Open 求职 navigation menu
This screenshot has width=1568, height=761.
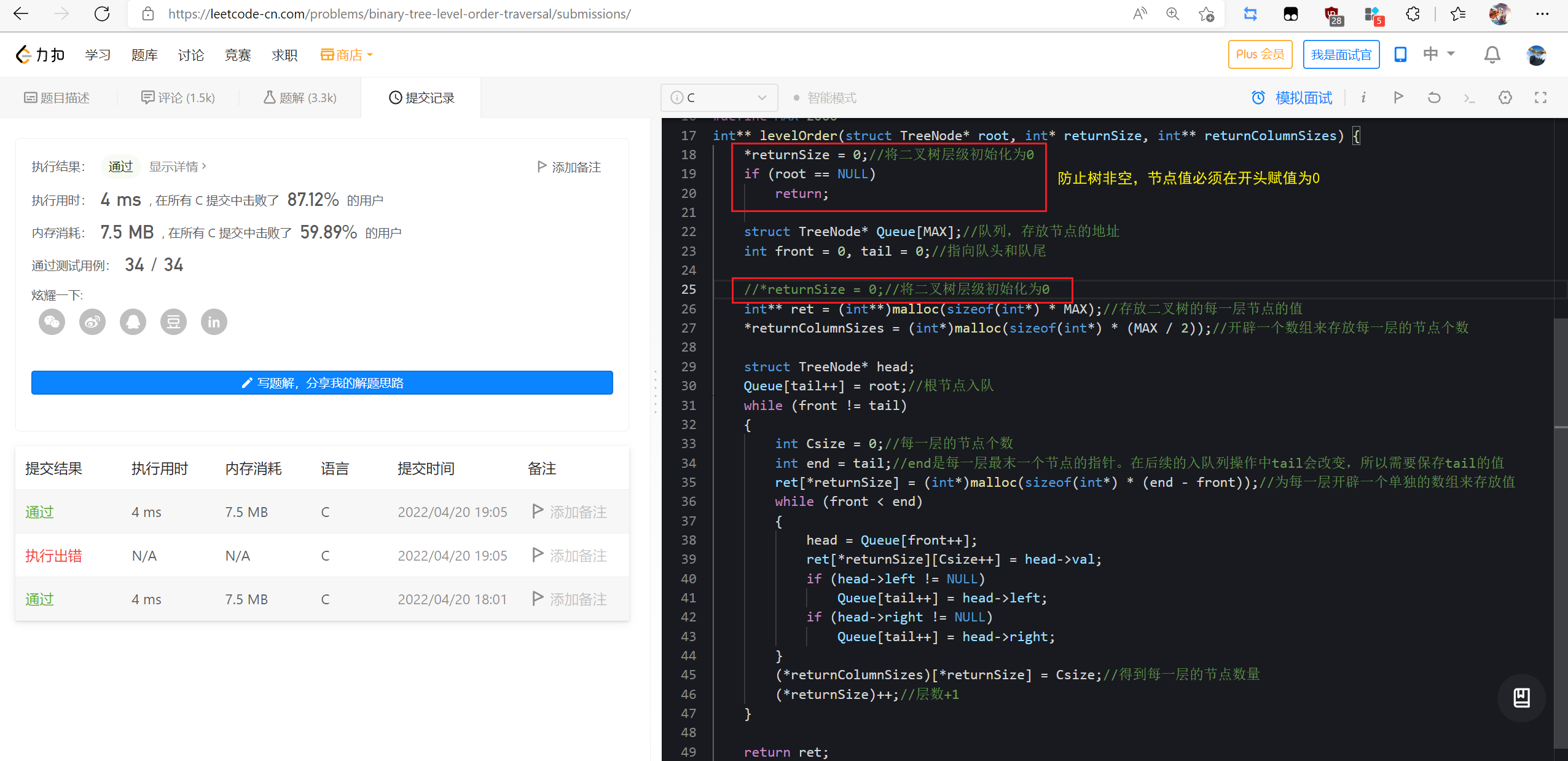[x=284, y=55]
